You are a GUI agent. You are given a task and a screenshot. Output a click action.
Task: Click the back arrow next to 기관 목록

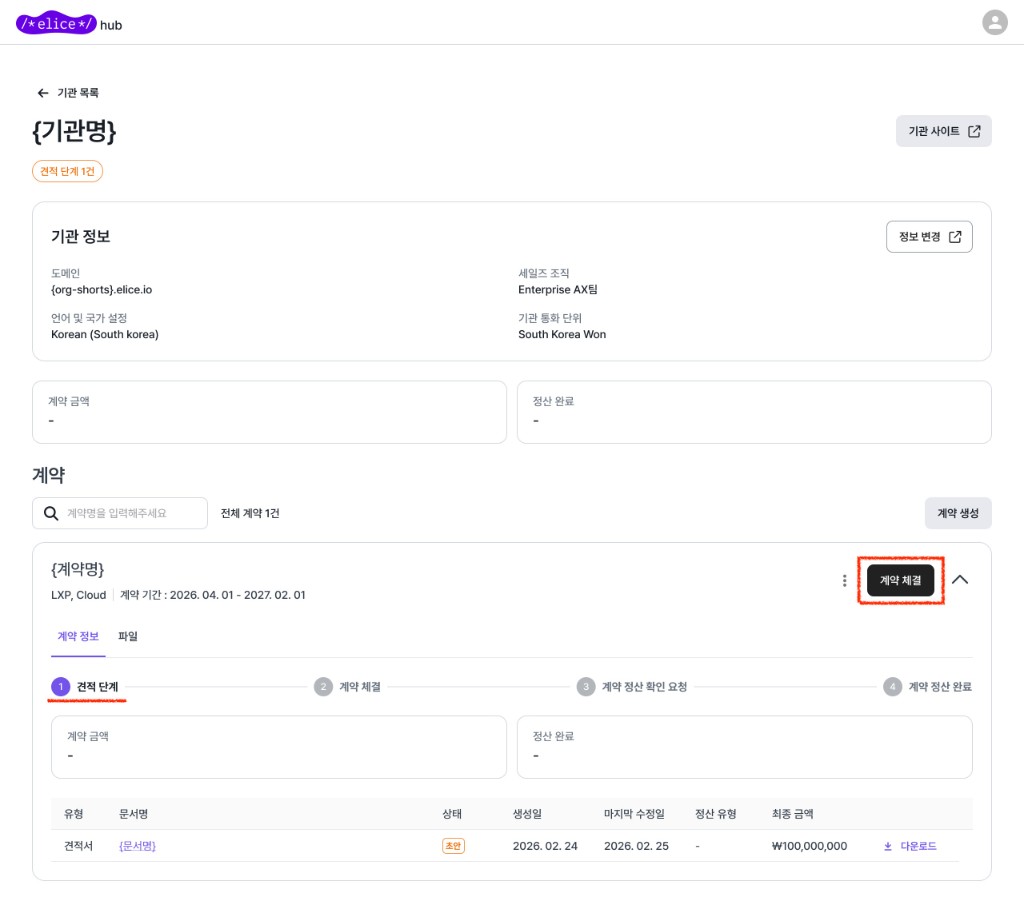point(42,93)
